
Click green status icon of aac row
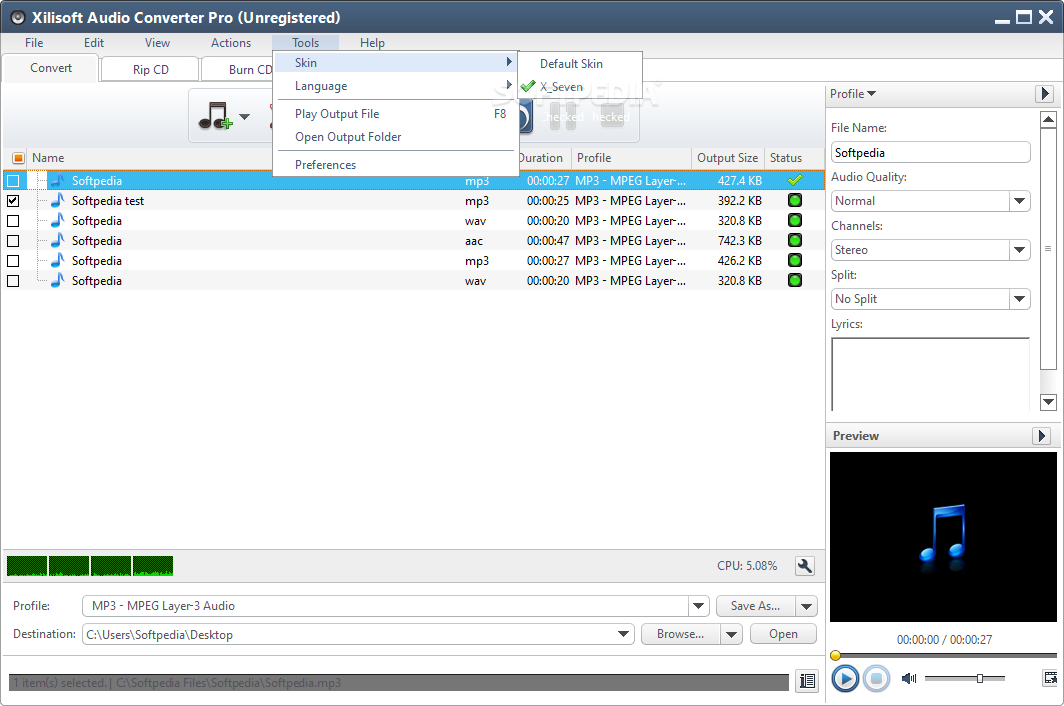point(795,240)
